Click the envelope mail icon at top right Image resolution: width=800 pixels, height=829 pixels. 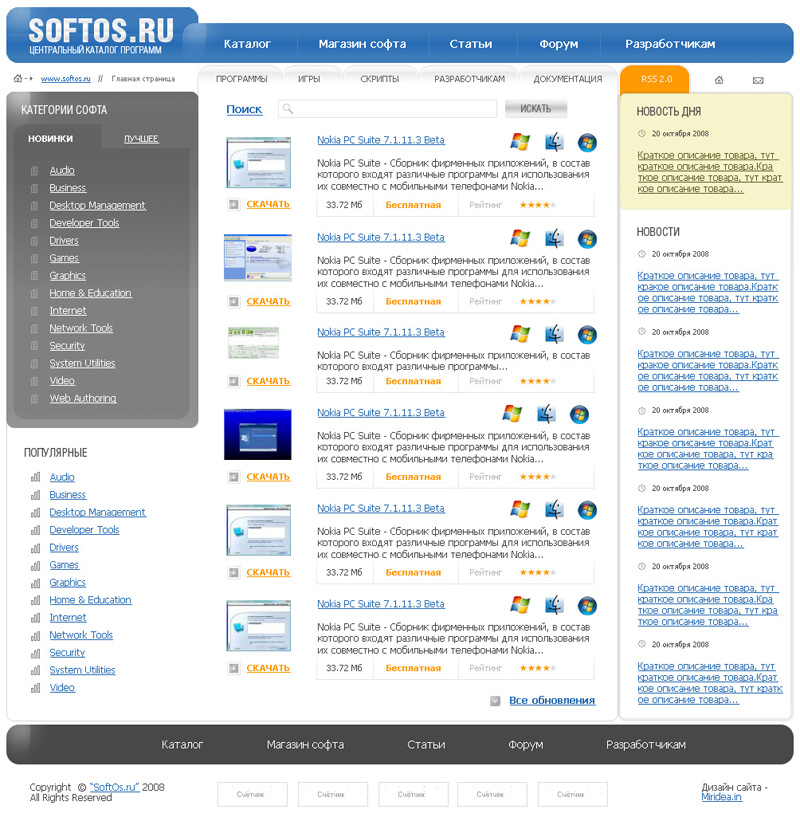pyautogui.click(x=758, y=80)
